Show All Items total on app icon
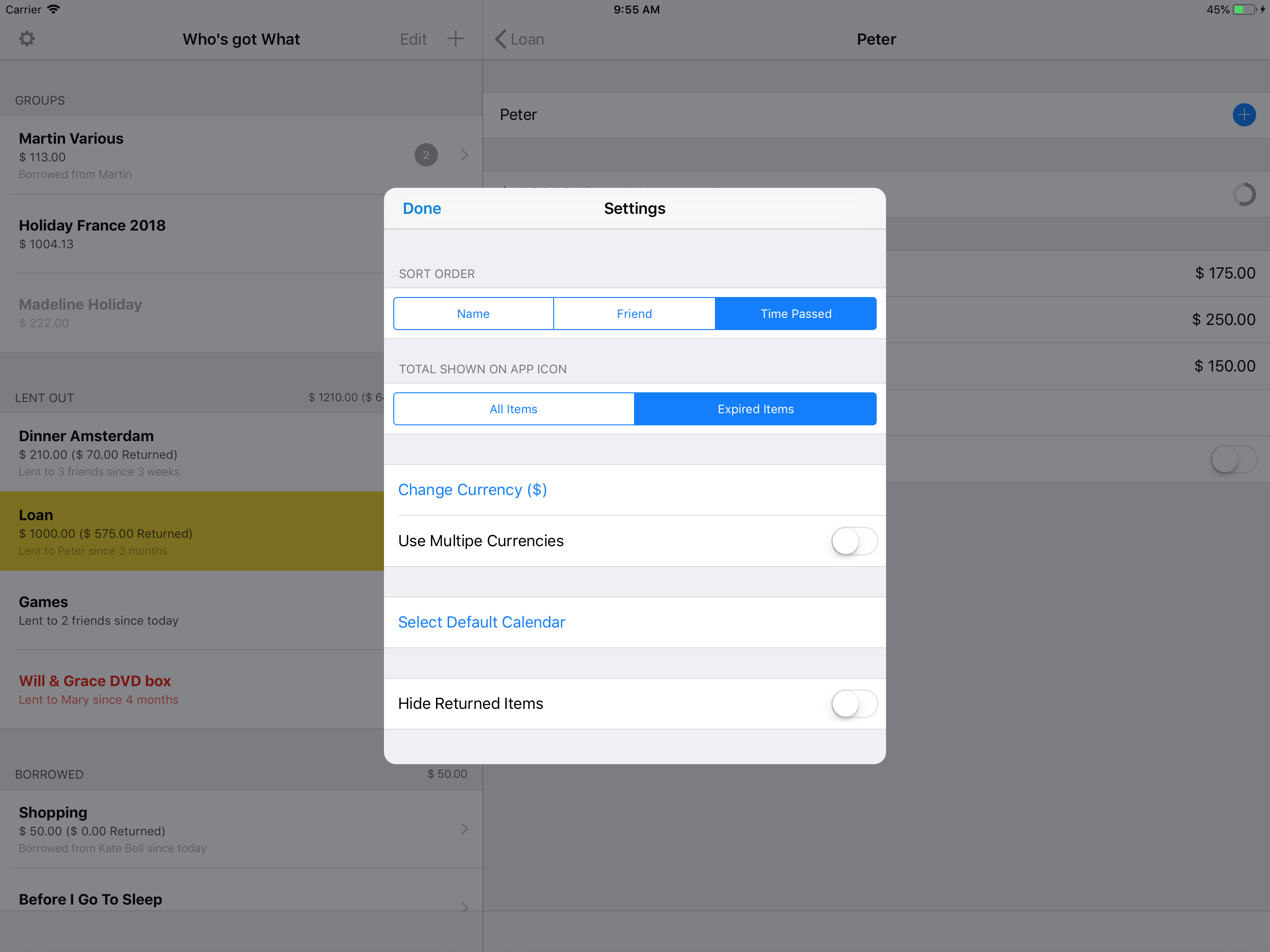Image resolution: width=1270 pixels, height=952 pixels. pyautogui.click(x=514, y=409)
